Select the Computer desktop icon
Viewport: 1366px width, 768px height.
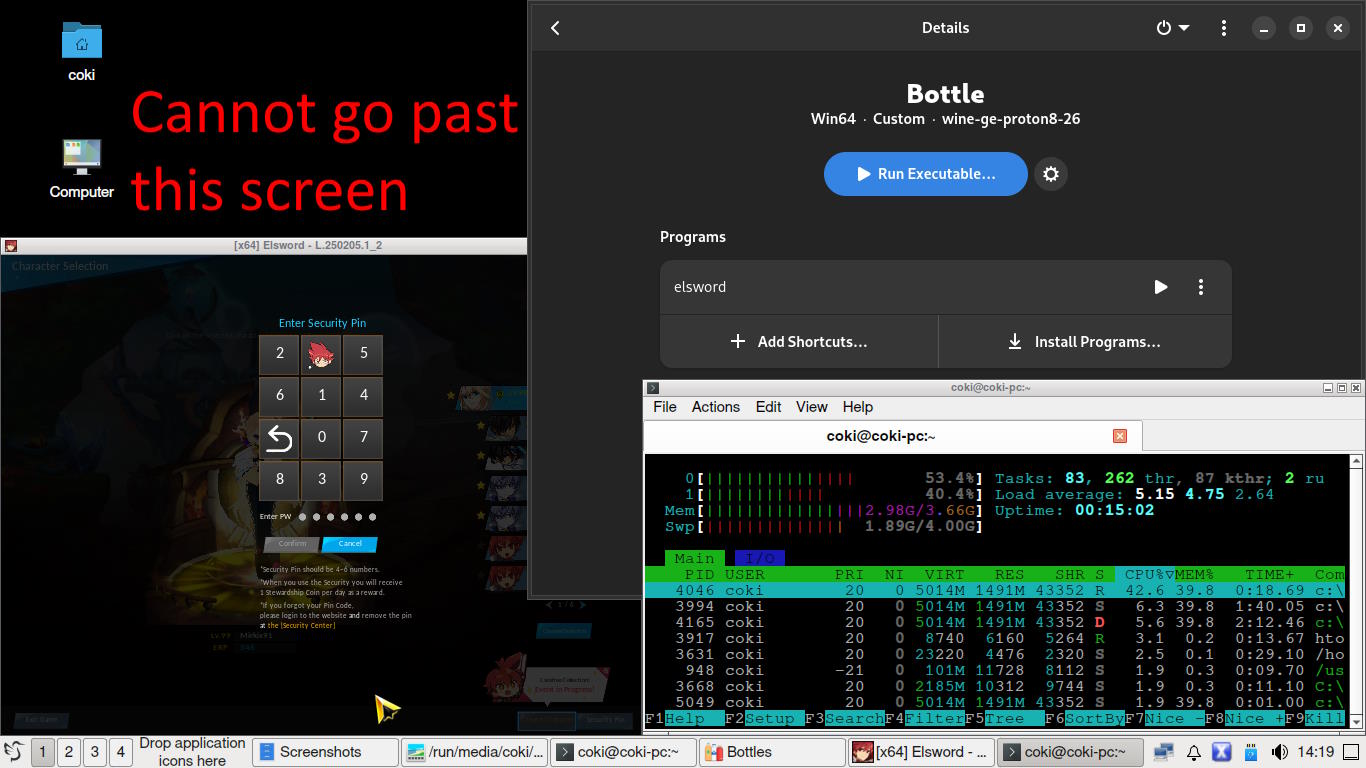pyautogui.click(x=81, y=169)
